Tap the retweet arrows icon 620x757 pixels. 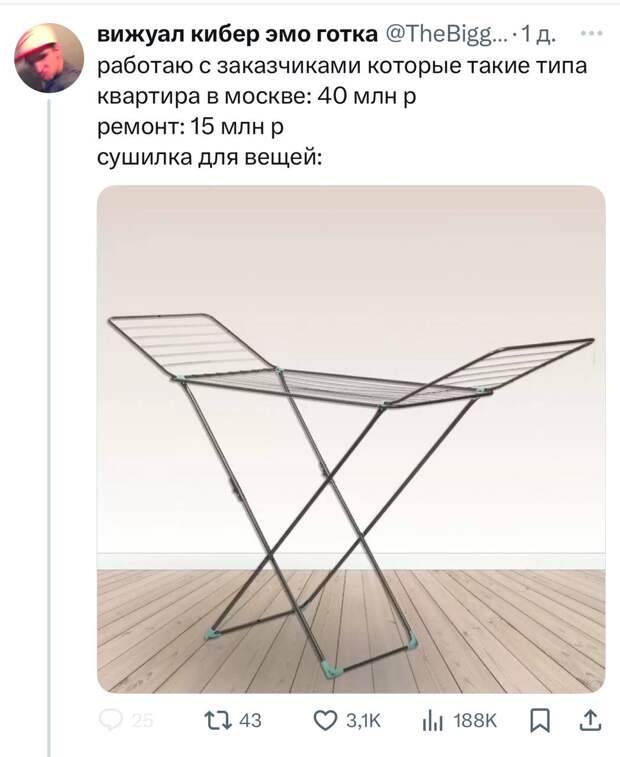coord(218,720)
